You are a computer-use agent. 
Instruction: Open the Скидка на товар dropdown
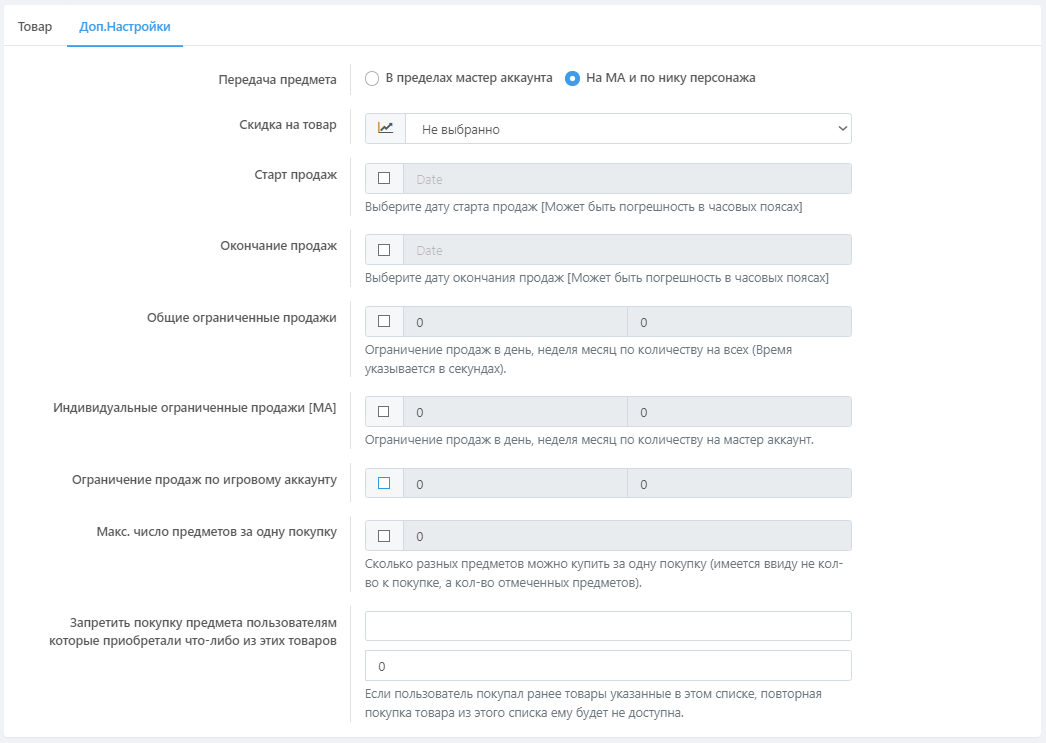pyautogui.click(x=628, y=129)
